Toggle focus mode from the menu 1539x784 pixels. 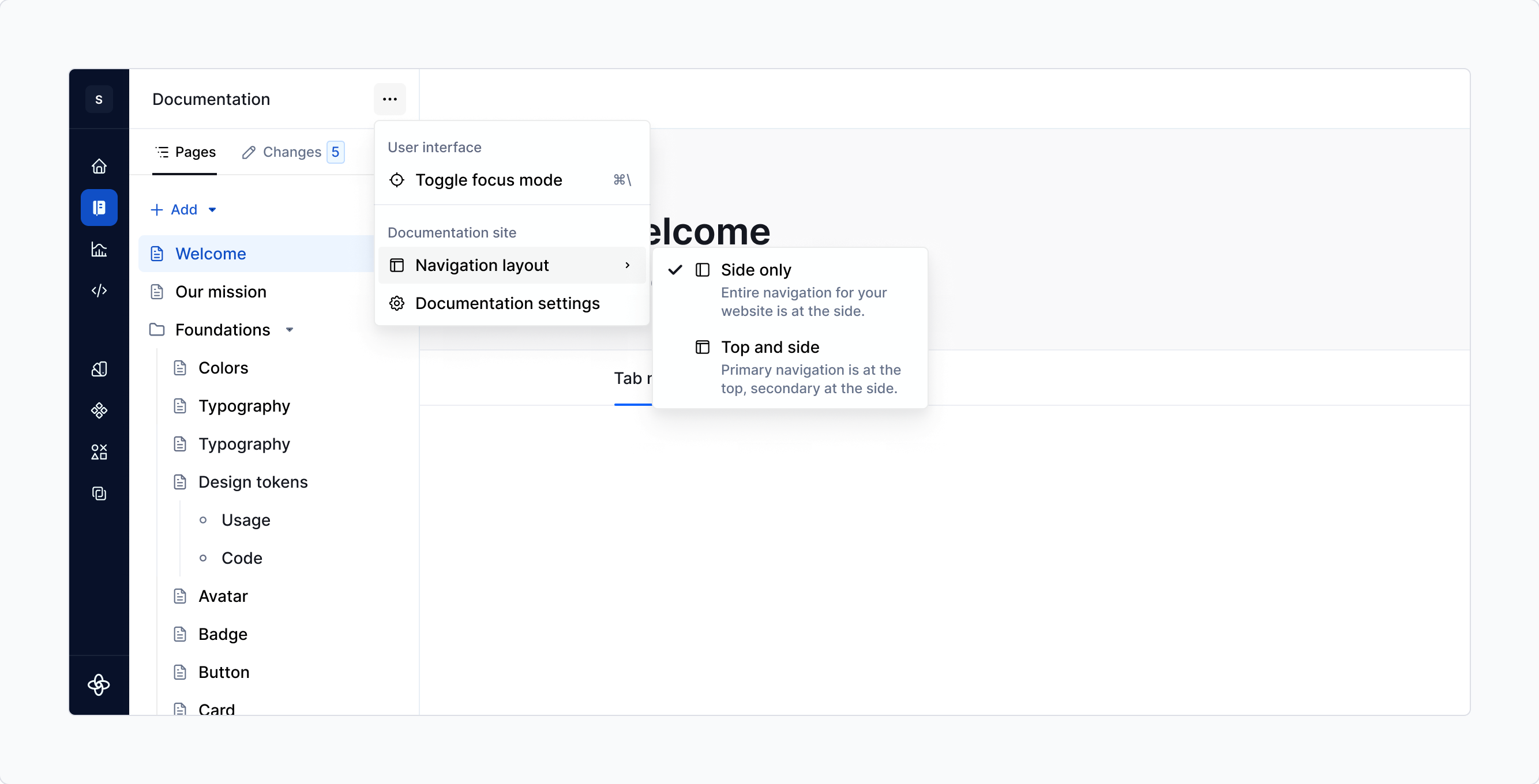[x=489, y=180]
